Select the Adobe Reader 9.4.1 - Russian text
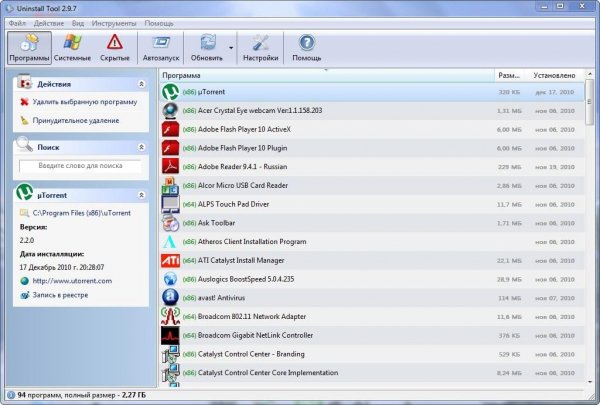This screenshot has height=405, width=600. tap(242, 167)
